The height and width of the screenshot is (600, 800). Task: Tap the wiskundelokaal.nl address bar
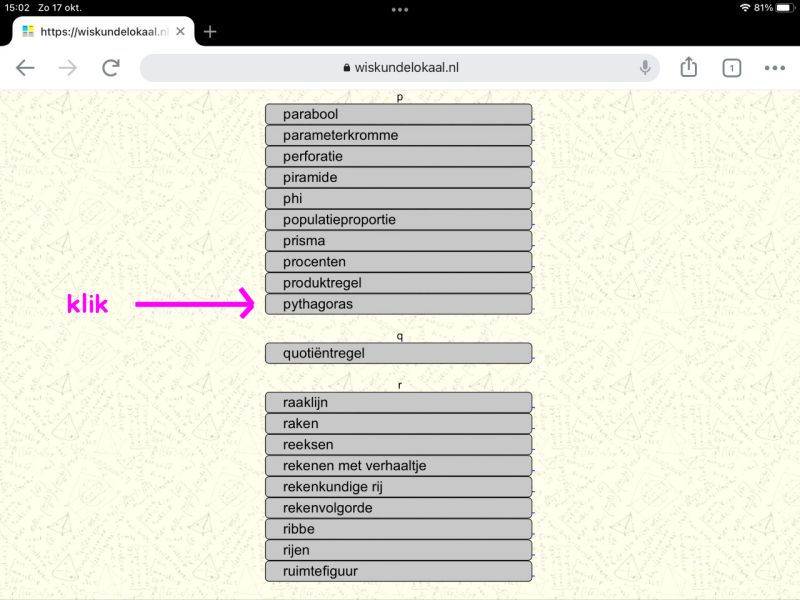[x=400, y=68]
